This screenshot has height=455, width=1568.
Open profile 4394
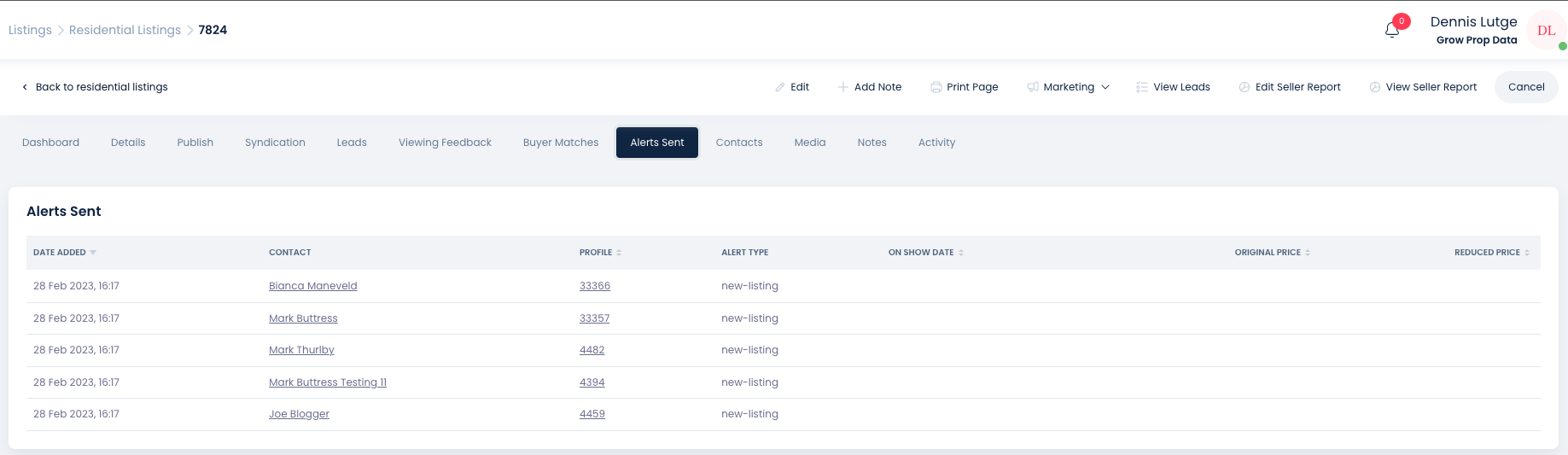(x=592, y=382)
